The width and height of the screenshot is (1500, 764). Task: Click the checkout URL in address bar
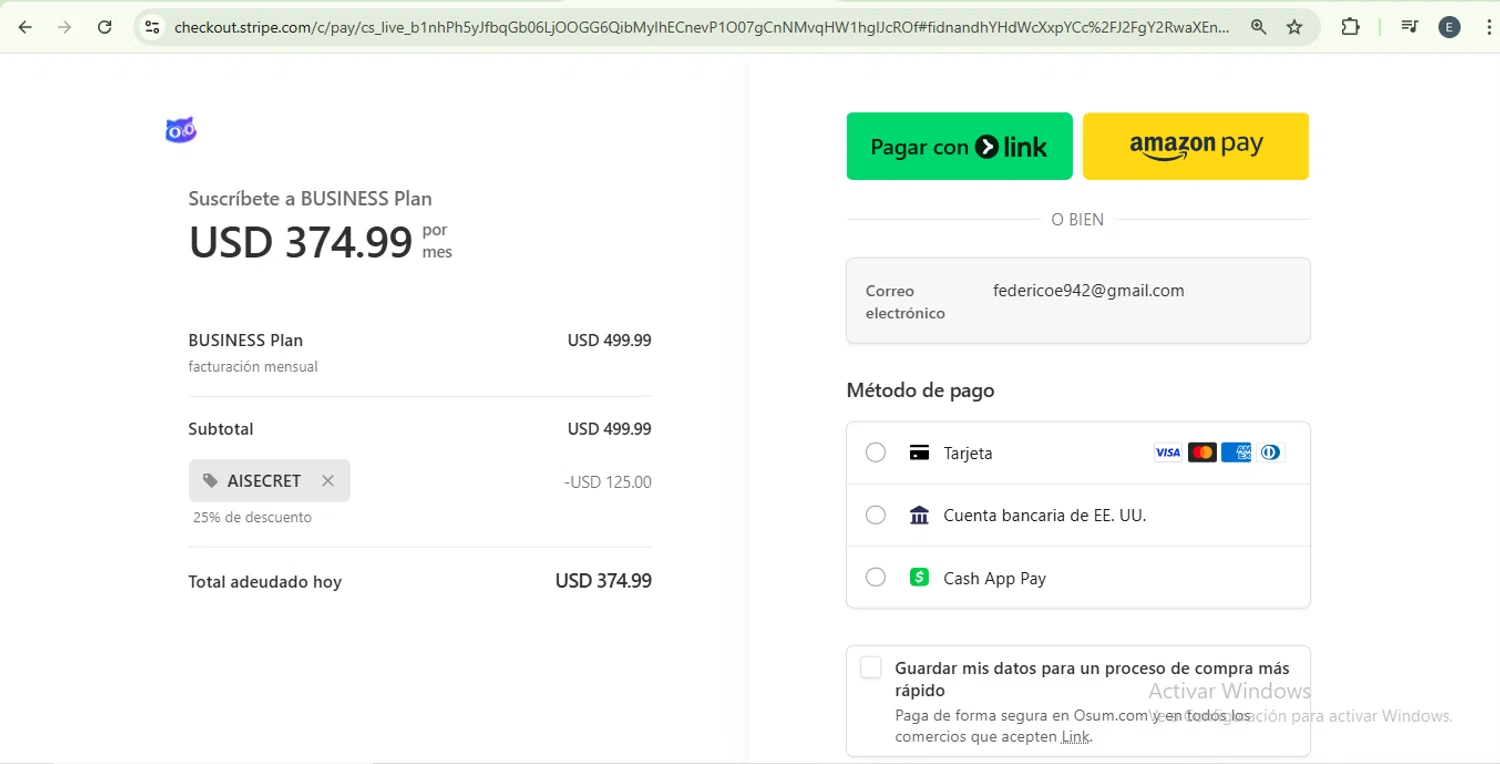(x=702, y=27)
